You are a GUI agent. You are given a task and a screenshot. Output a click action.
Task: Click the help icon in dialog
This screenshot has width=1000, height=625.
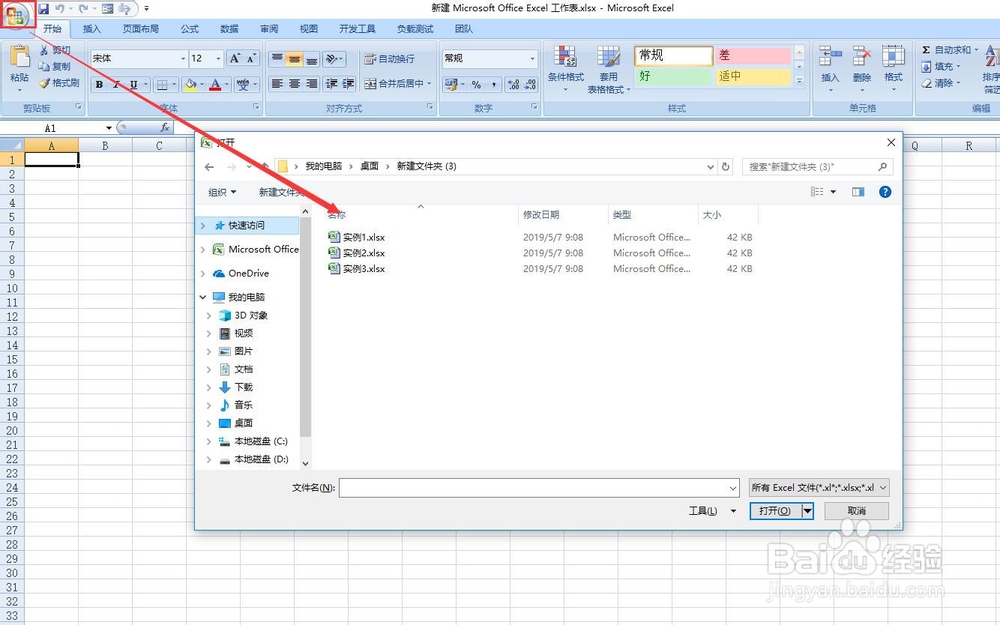coord(885,192)
